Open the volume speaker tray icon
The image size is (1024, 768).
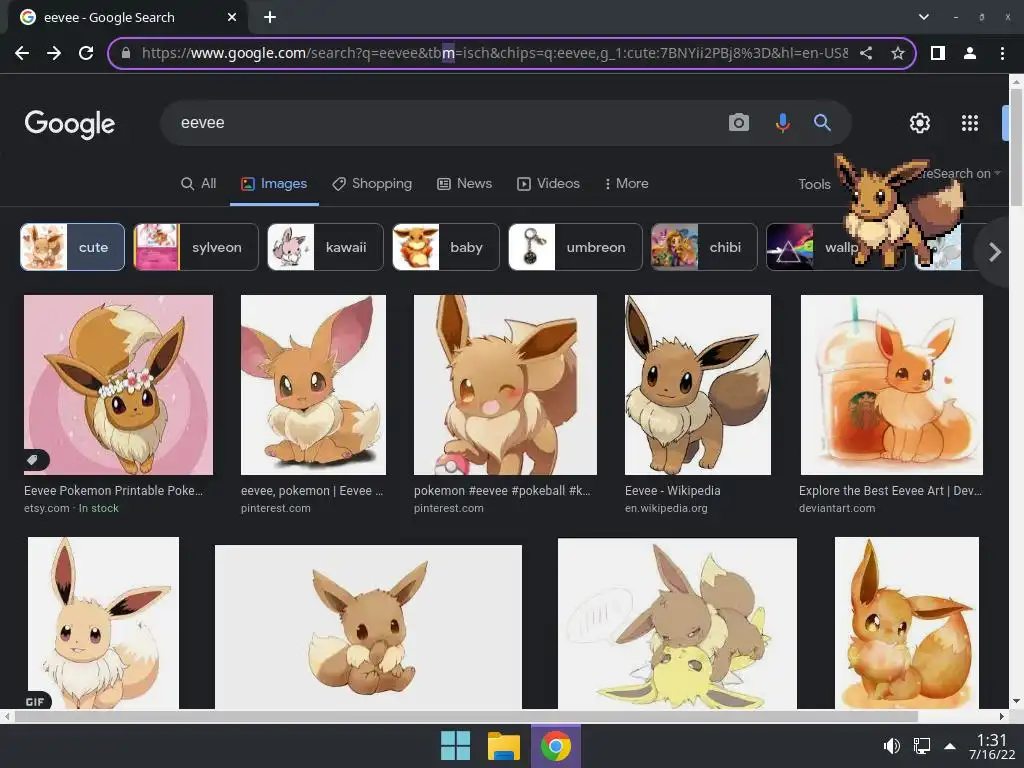(891, 746)
